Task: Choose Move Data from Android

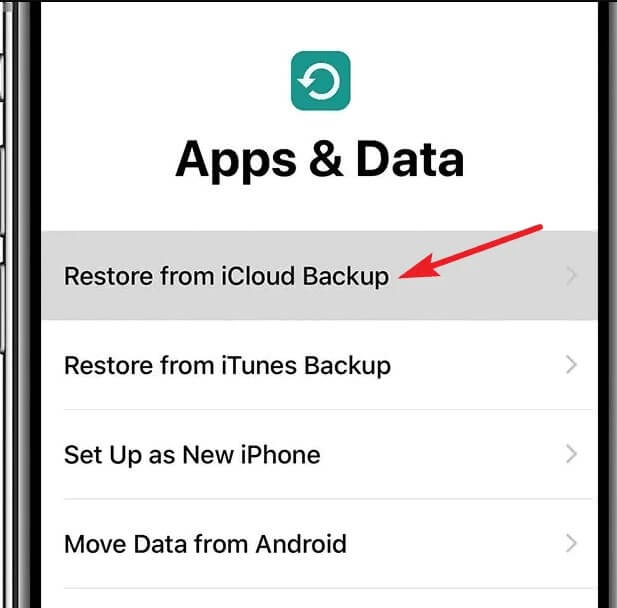Action: pyautogui.click(x=320, y=543)
